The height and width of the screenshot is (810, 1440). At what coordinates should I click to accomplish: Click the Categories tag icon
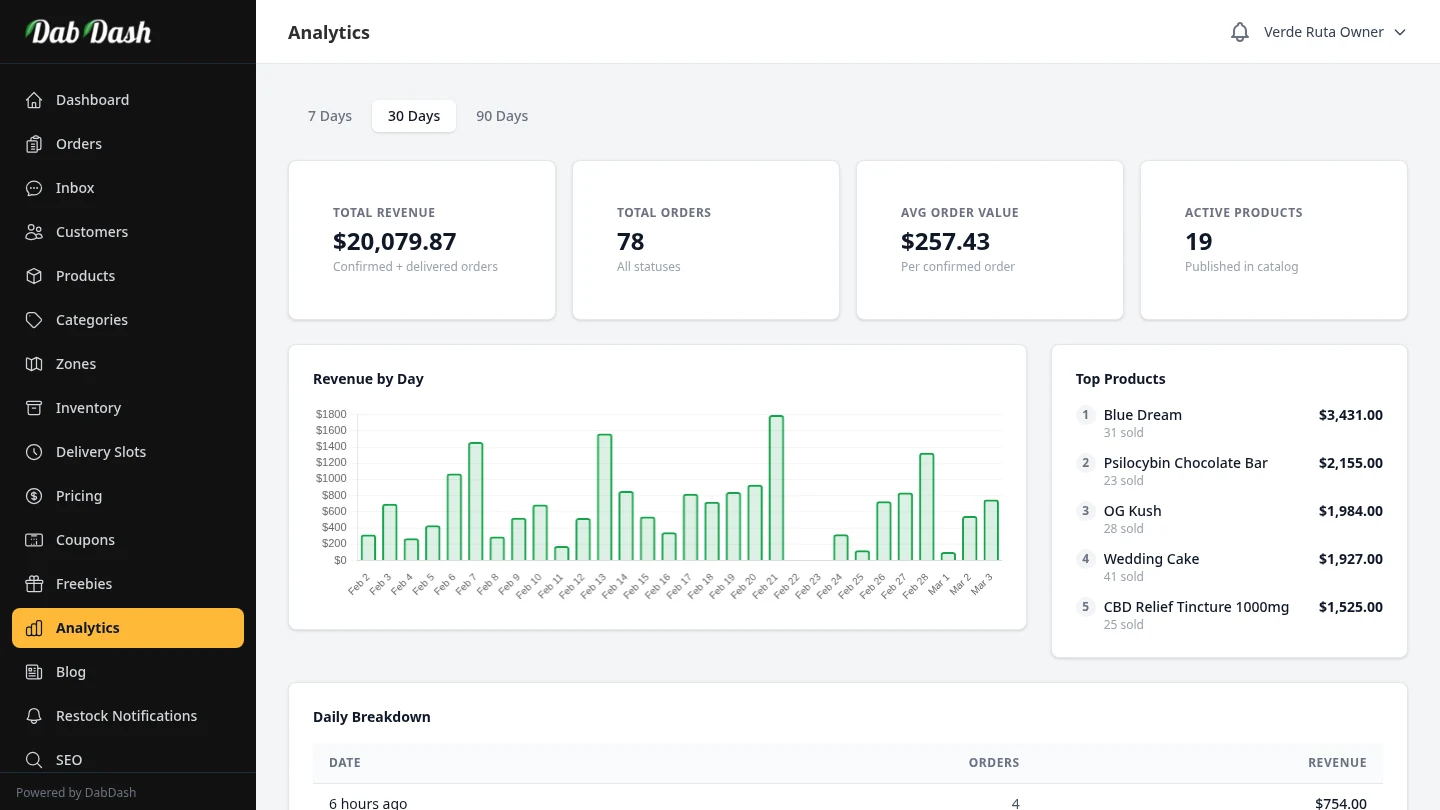pos(34,320)
